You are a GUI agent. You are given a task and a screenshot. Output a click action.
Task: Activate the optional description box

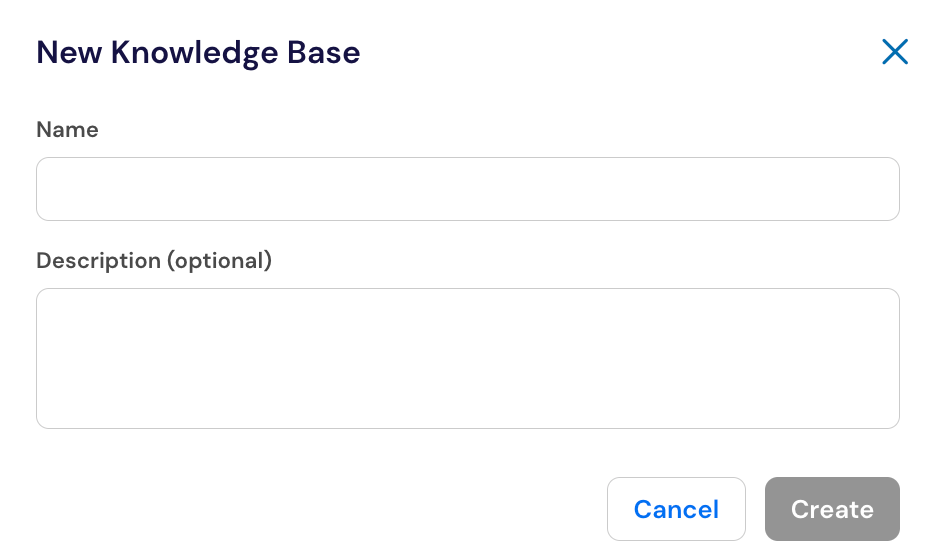tap(467, 358)
